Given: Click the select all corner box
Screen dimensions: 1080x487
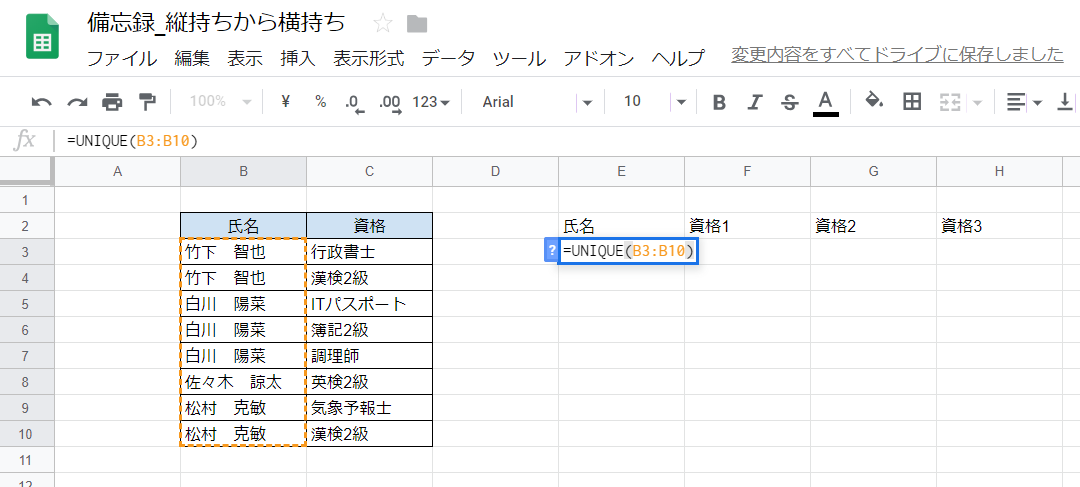Looking at the screenshot, I should (x=27, y=172).
